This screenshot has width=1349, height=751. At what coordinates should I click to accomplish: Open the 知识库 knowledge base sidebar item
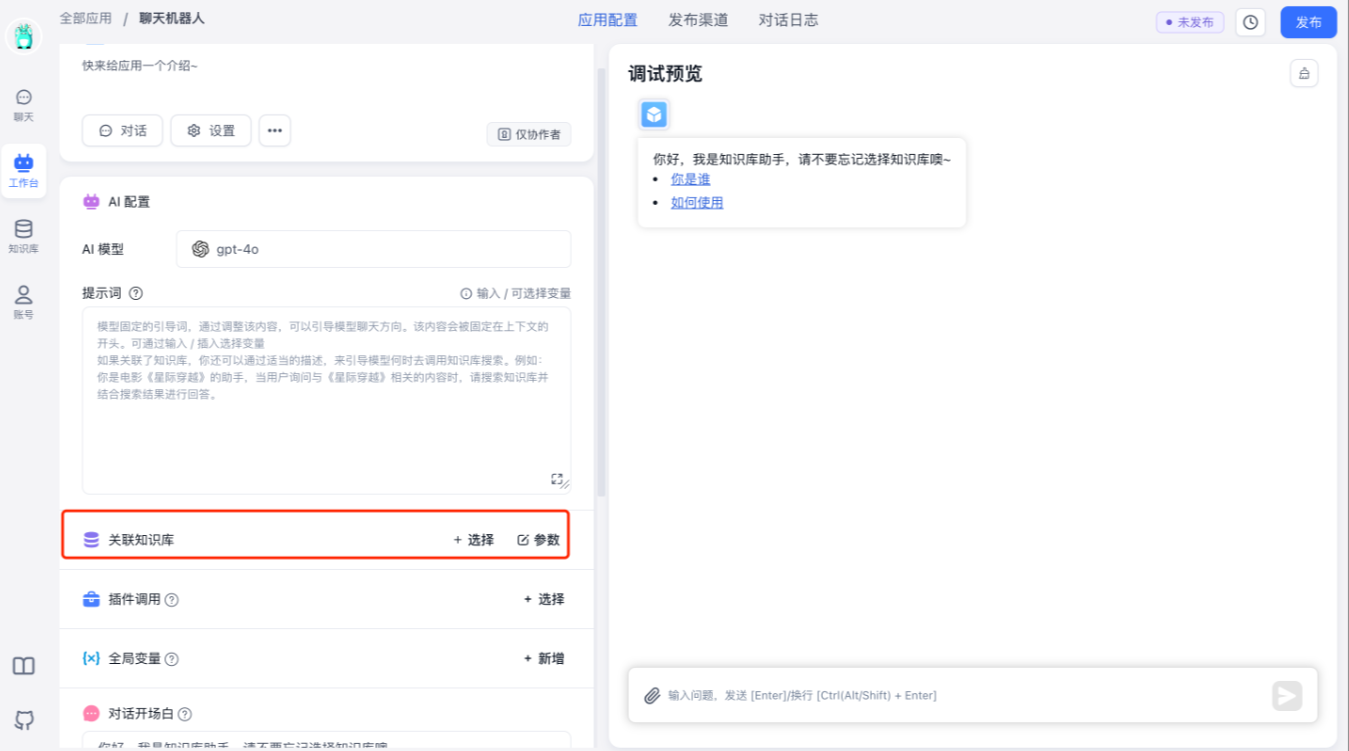pos(23,236)
